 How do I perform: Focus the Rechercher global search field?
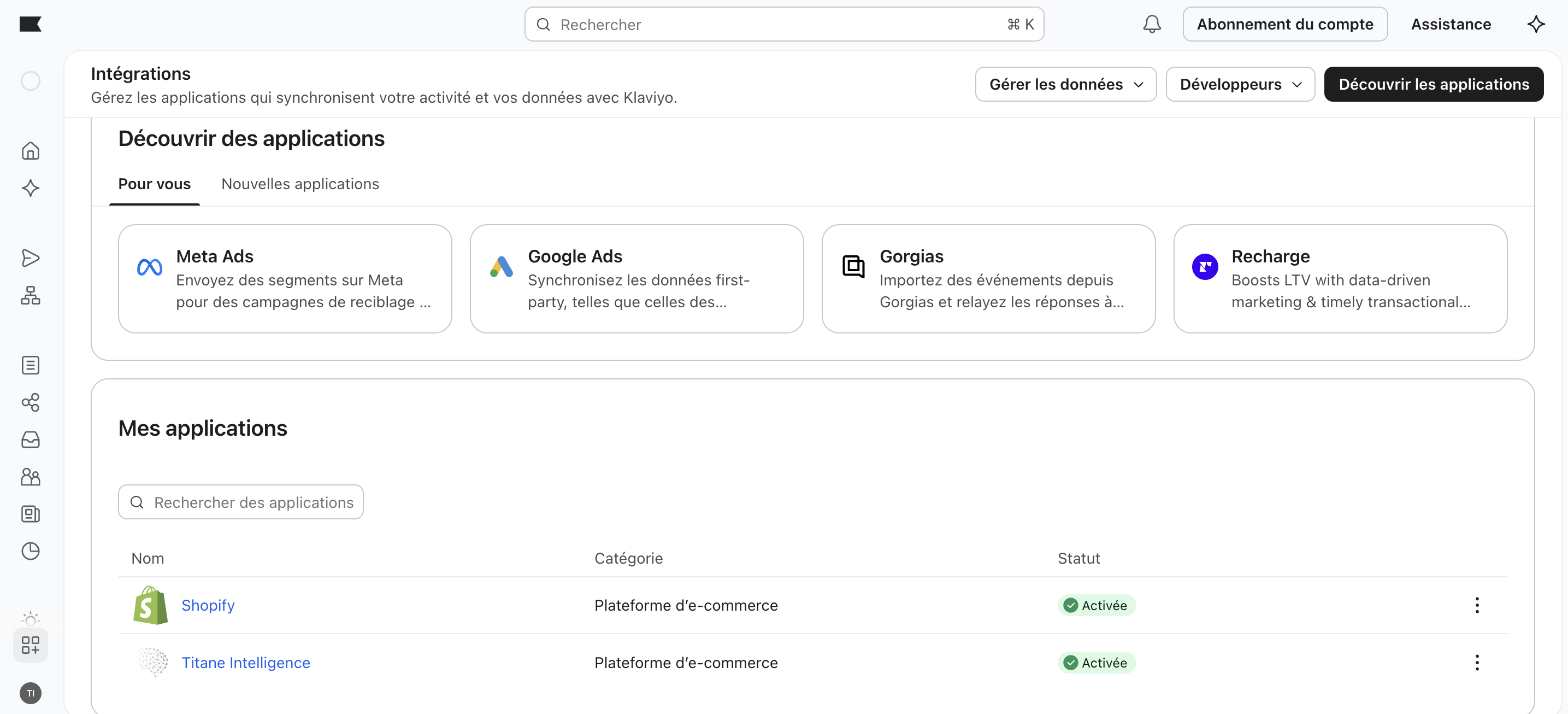point(784,25)
